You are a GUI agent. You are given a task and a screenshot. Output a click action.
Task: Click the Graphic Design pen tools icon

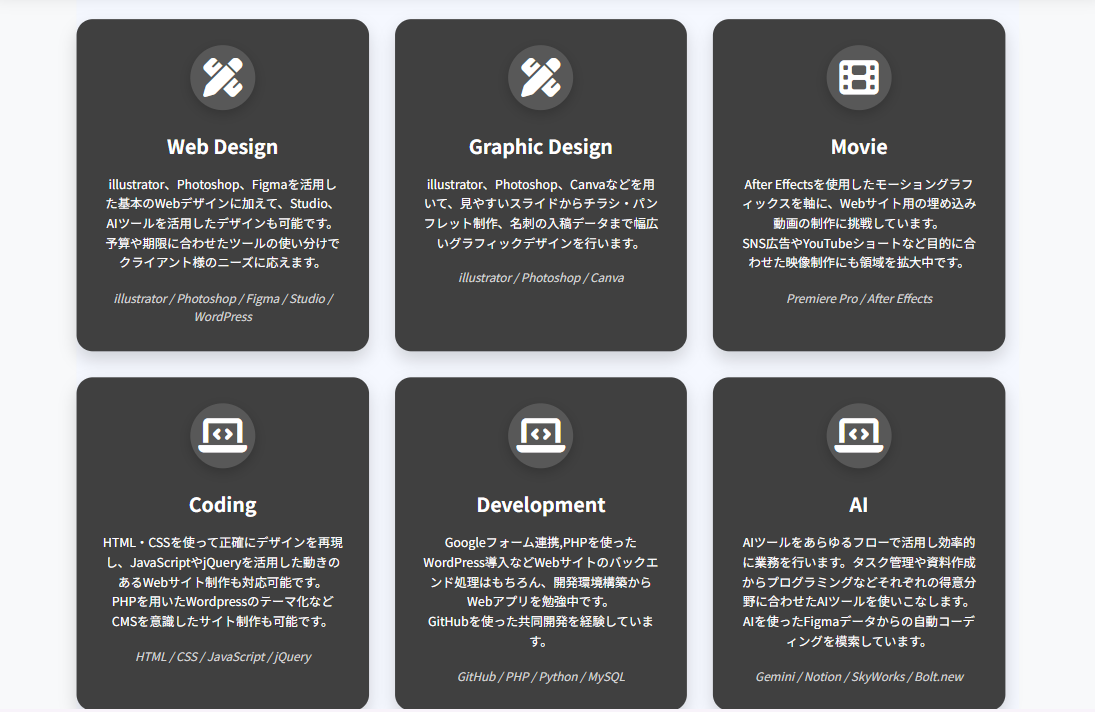[x=541, y=77]
